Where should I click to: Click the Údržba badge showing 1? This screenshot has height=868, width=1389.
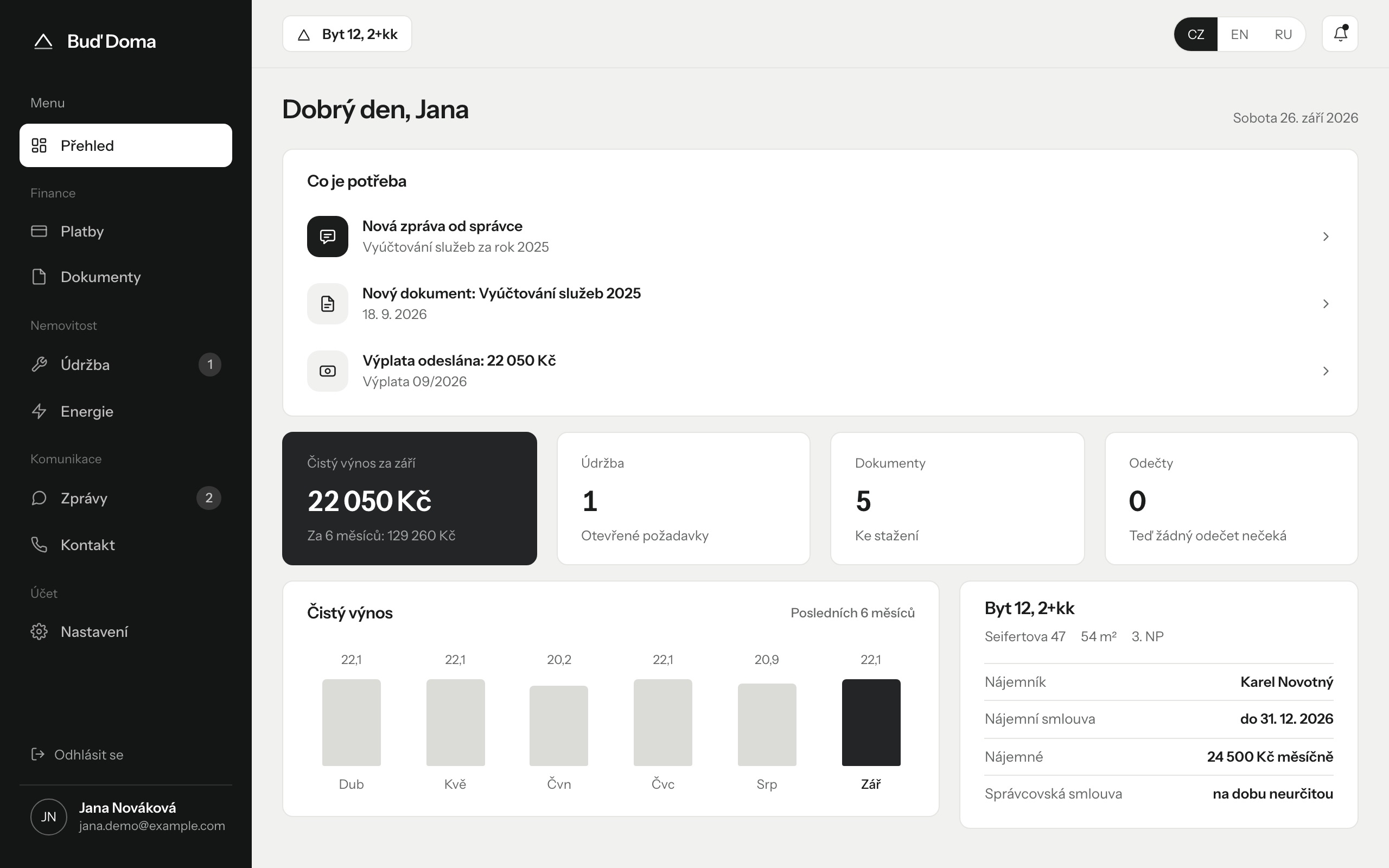(209, 364)
